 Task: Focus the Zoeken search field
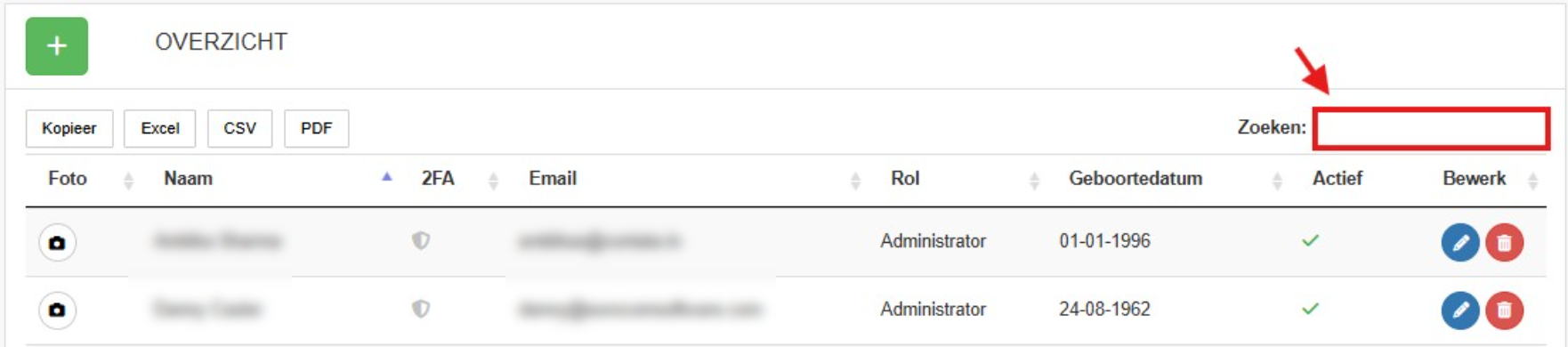1431,128
